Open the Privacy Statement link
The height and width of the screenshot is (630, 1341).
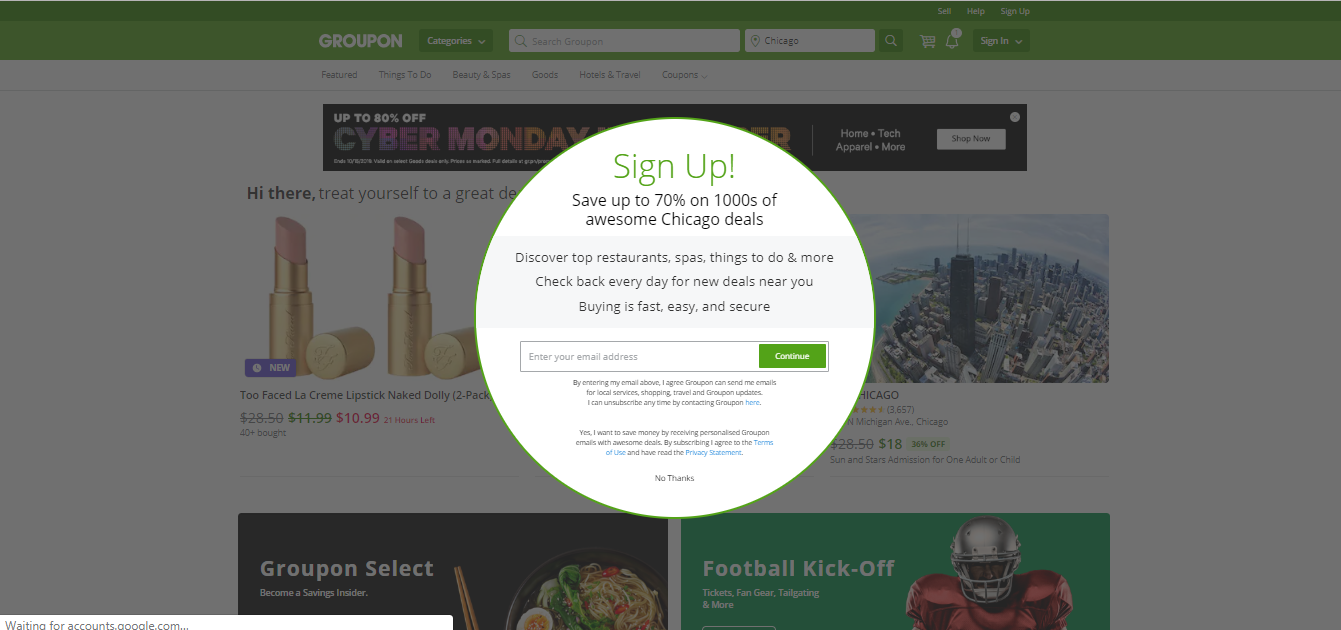(713, 452)
